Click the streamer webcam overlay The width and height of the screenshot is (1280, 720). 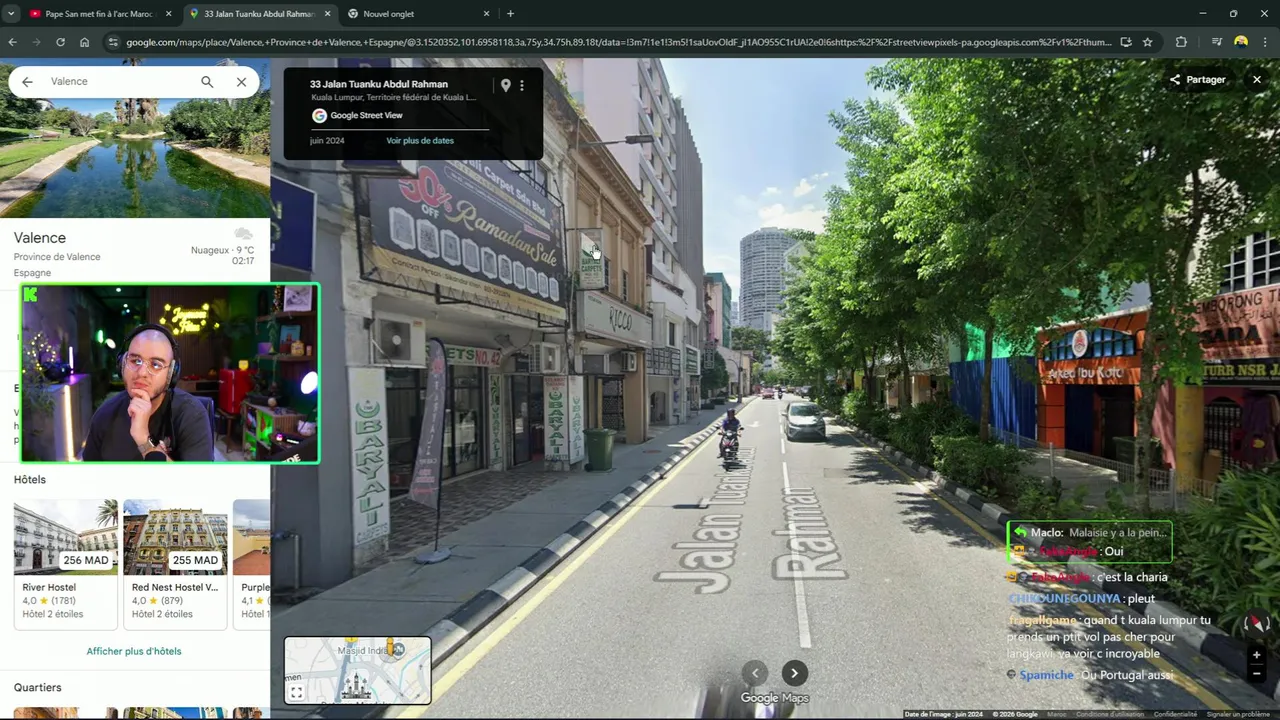pos(170,373)
